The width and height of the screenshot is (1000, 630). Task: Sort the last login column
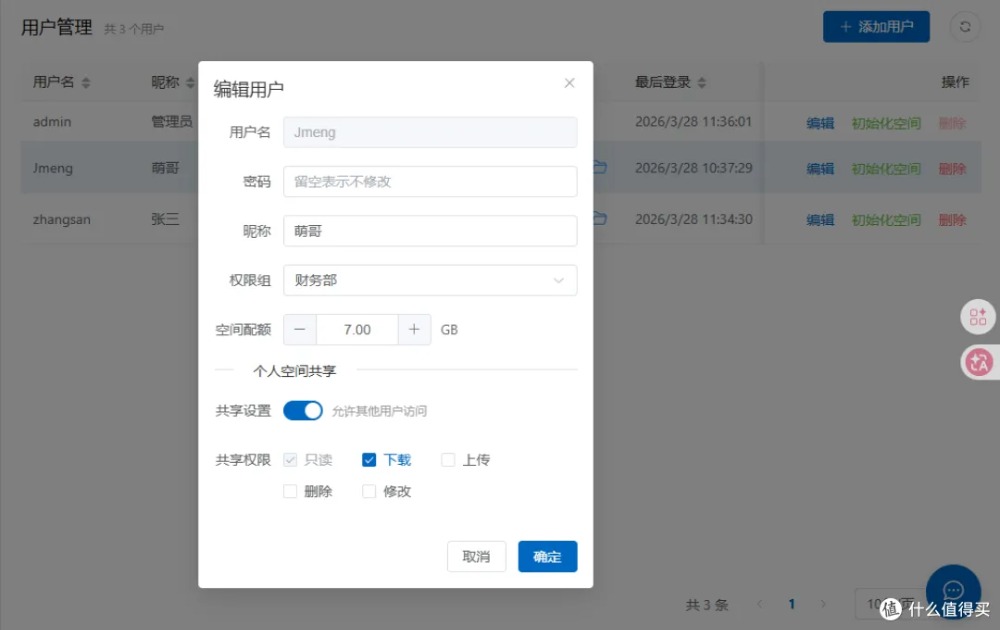(702, 83)
